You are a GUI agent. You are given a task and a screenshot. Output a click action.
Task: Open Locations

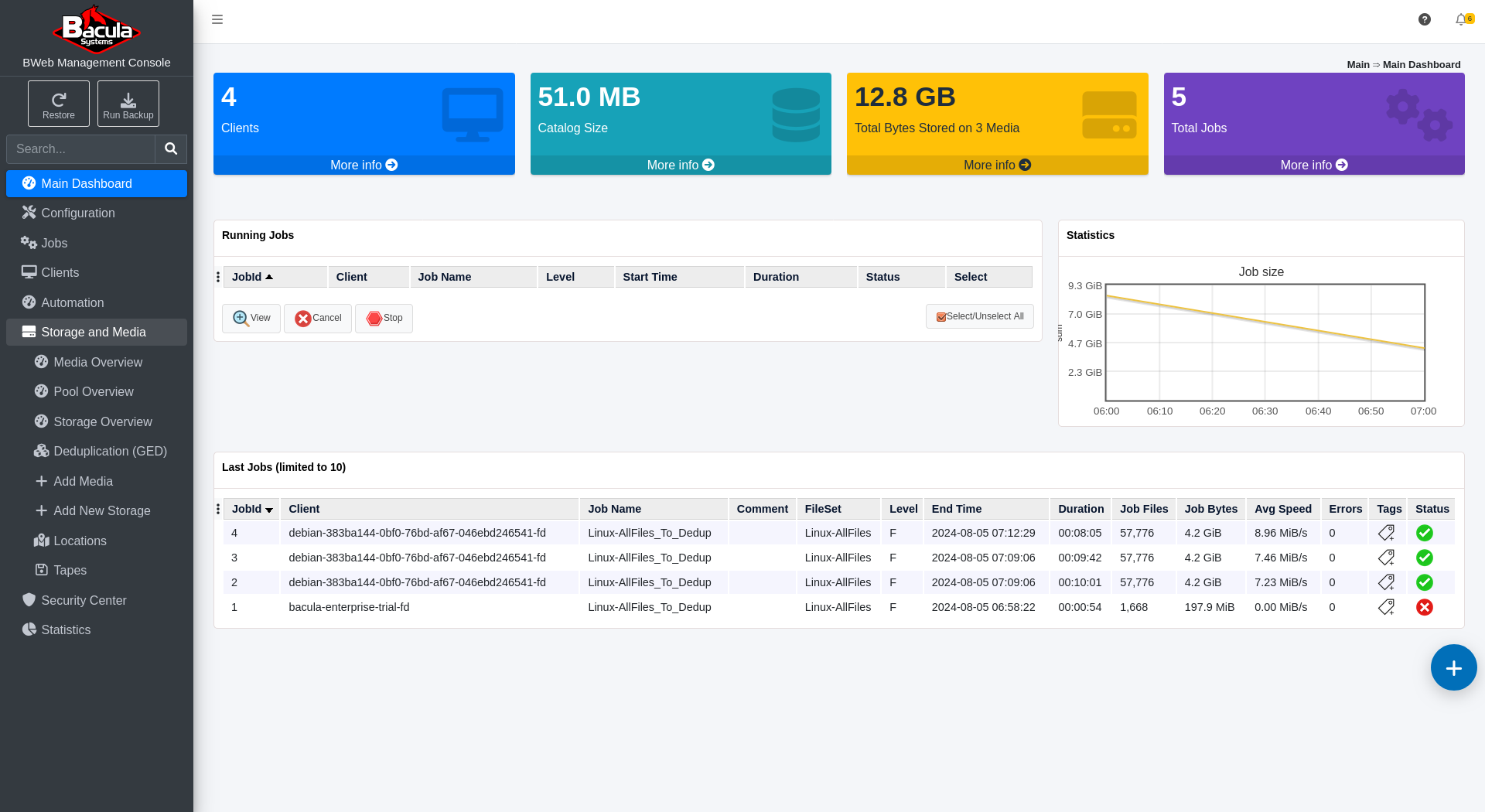pyautogui.click(x=97, y=541)
